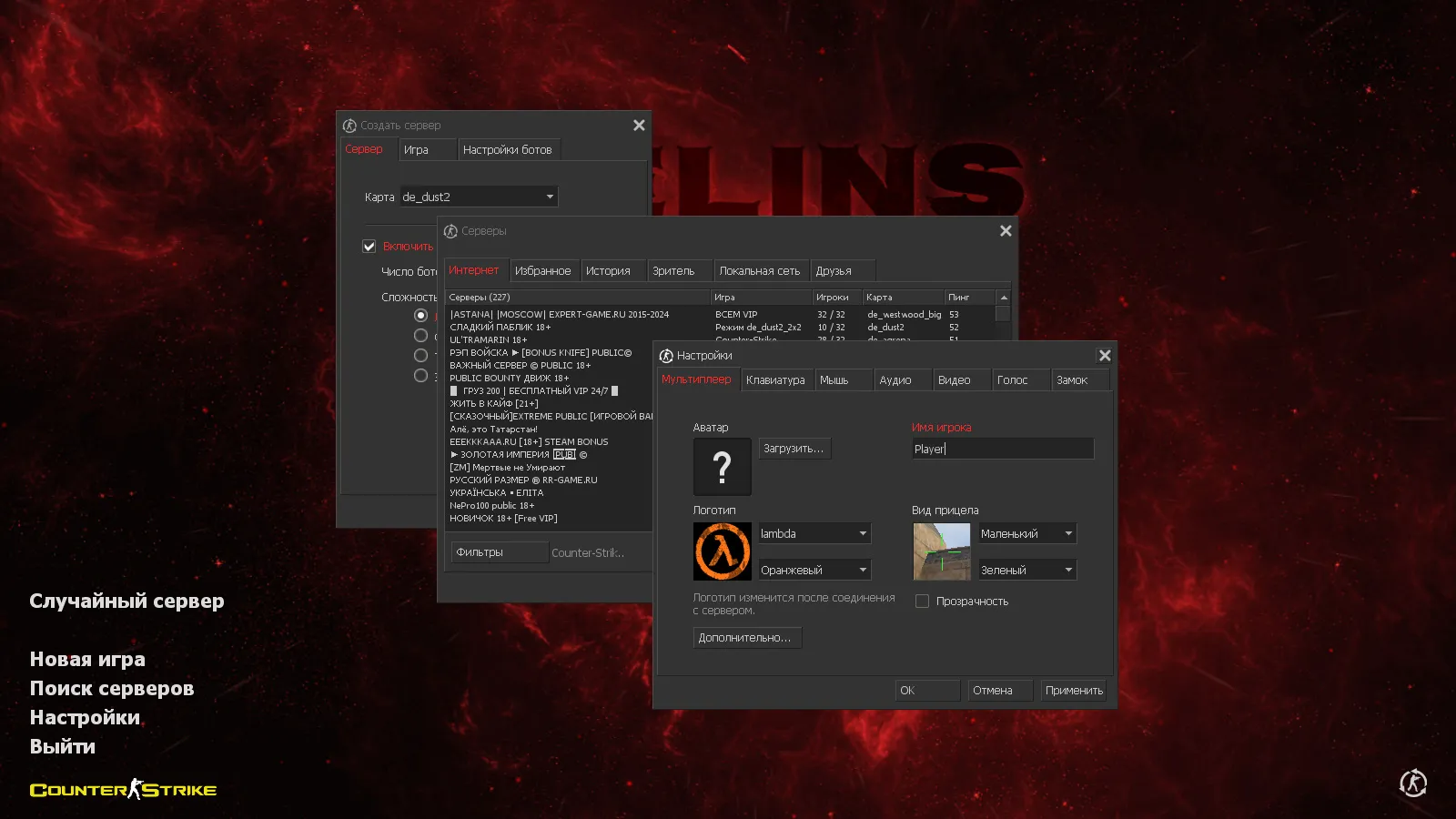Viewport: 1456px width, 819px height.
Task: Click the CS emblem in the bottom-right corner
Action: (x=1412, y=783)
